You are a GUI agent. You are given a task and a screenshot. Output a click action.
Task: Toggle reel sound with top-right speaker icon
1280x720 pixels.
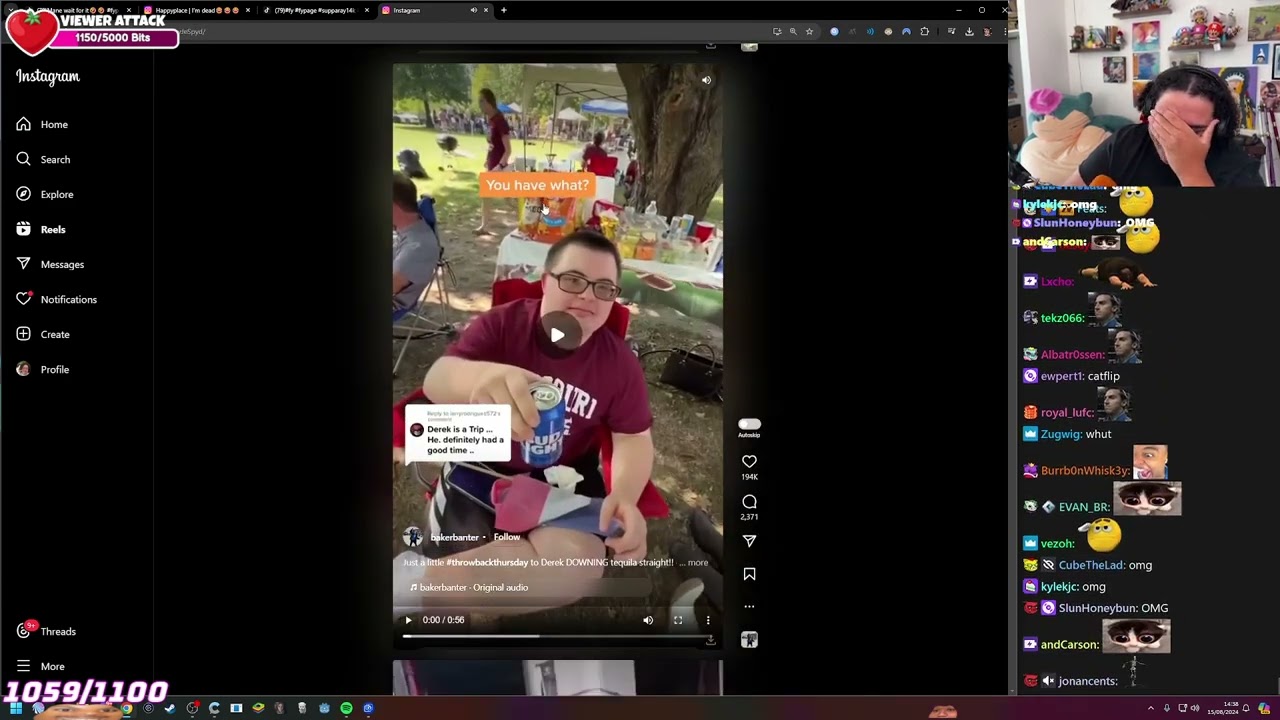[x=706, y=80]
